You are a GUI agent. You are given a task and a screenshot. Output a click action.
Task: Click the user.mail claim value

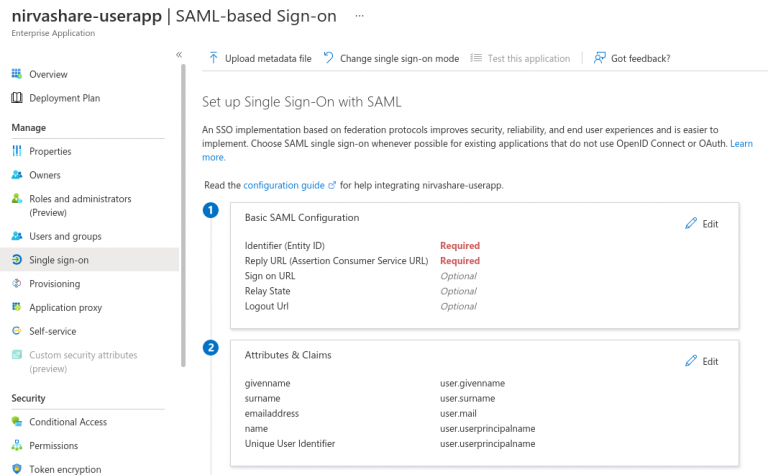[x=458, y=413]
